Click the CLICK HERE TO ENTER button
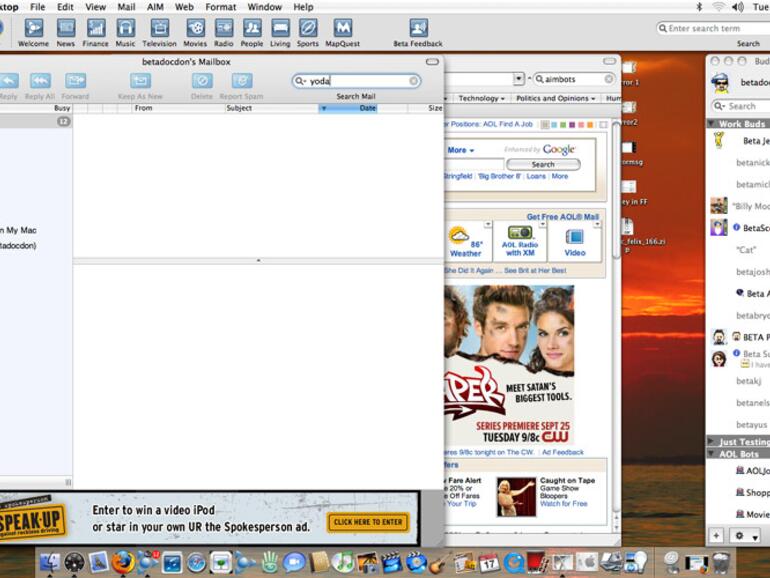The width and height of the screenshot is (770, 578). point(368,522)
